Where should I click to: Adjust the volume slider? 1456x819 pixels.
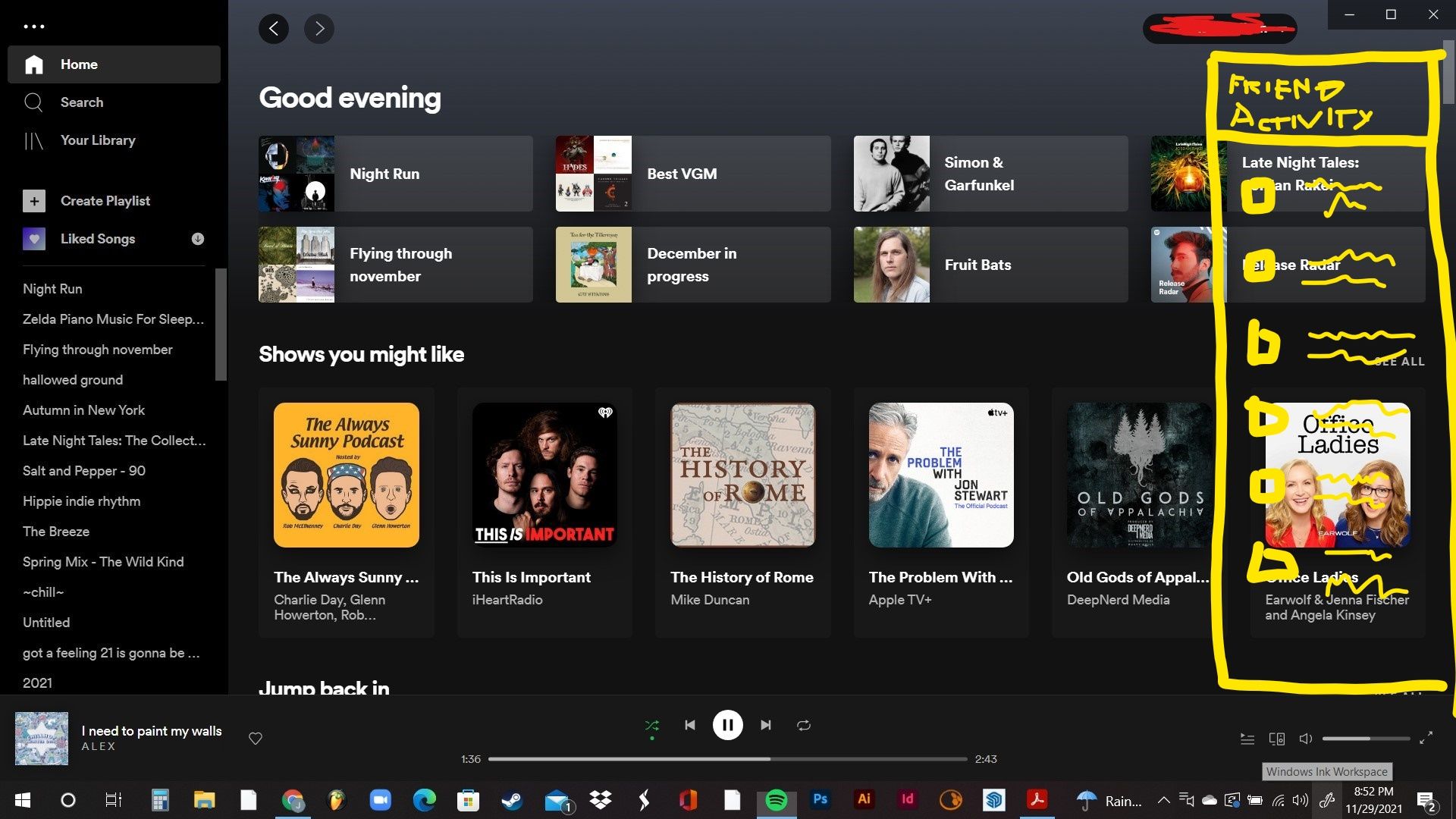click(x=1365, y=739)
